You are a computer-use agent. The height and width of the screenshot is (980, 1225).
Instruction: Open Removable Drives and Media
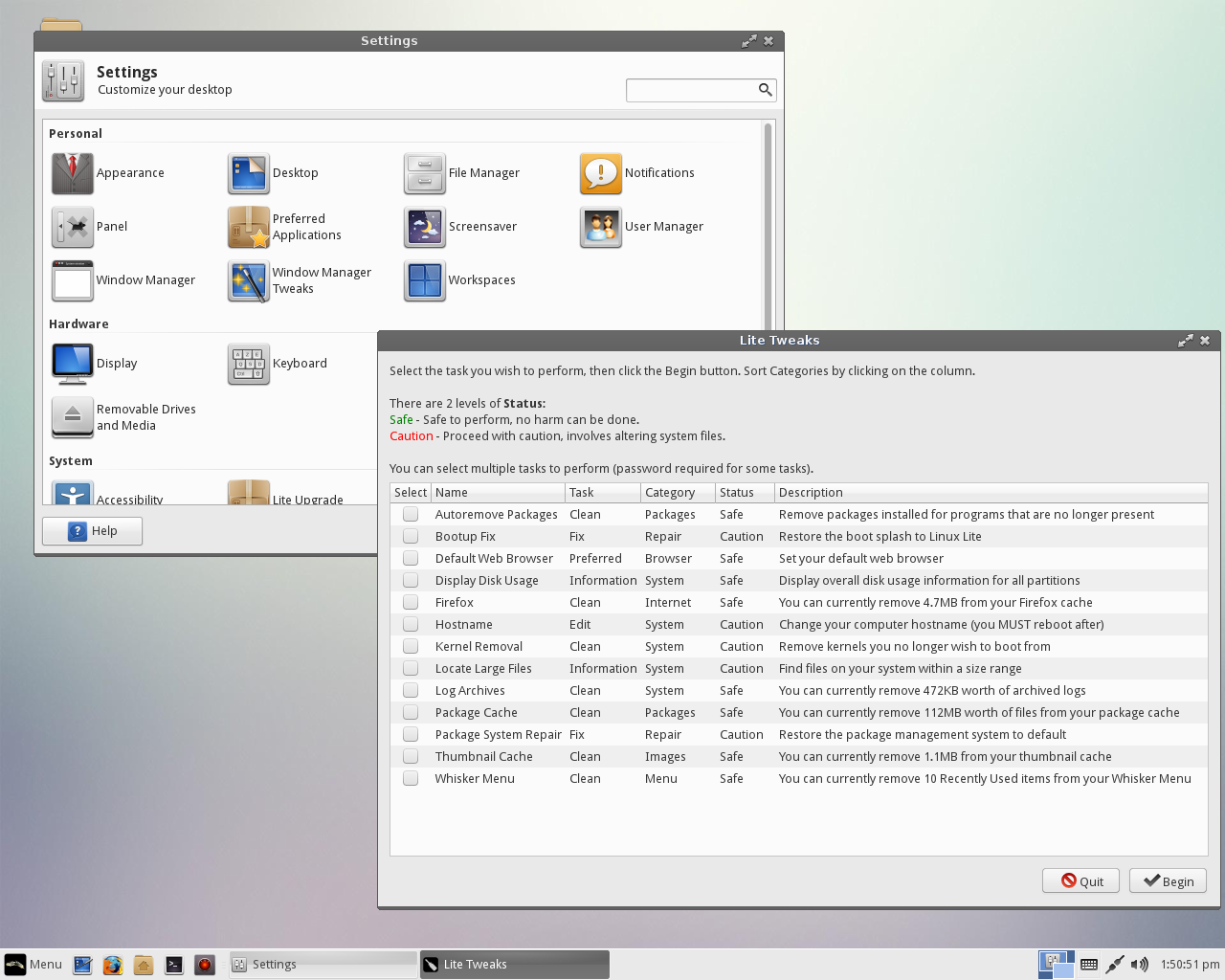tap(123, 417)
